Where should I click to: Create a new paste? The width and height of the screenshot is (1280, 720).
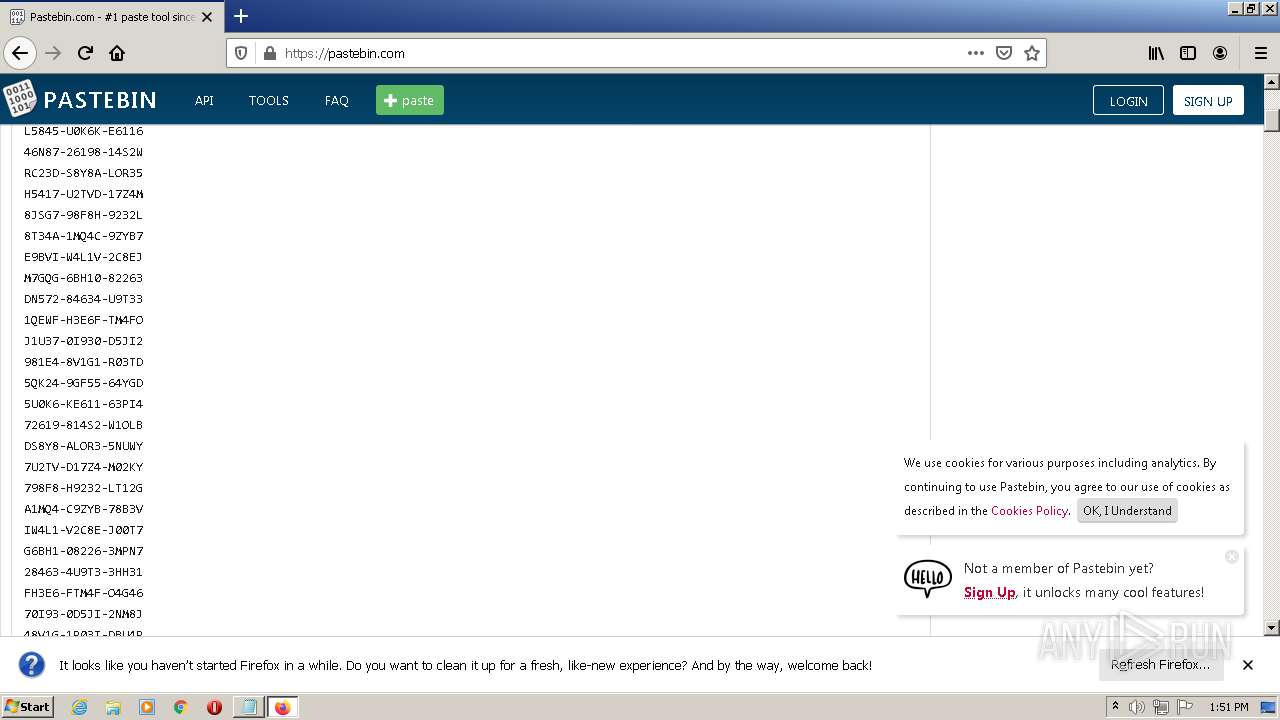coord(410,100)
